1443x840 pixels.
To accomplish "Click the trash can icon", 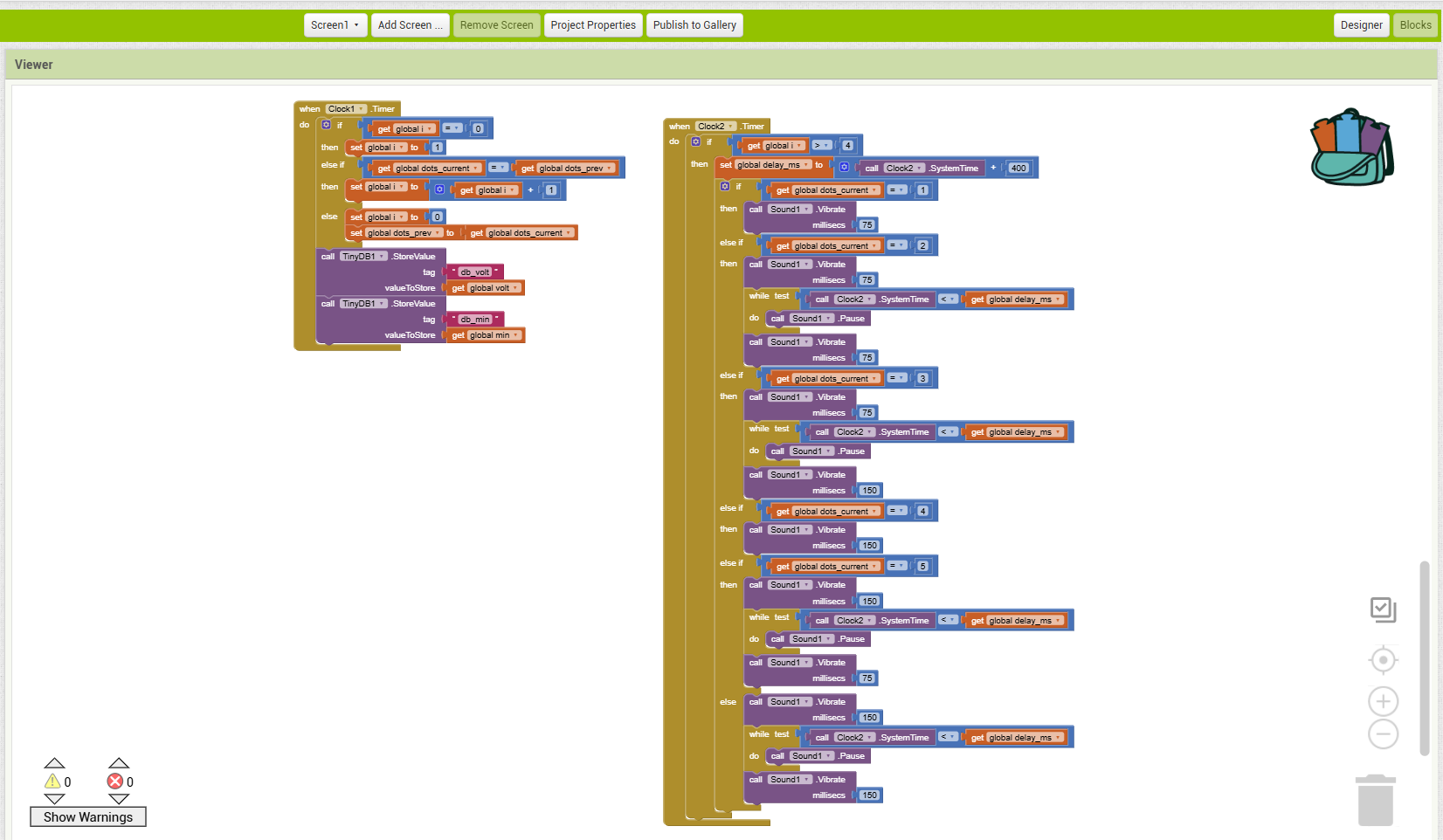I will click(1376, 800).
